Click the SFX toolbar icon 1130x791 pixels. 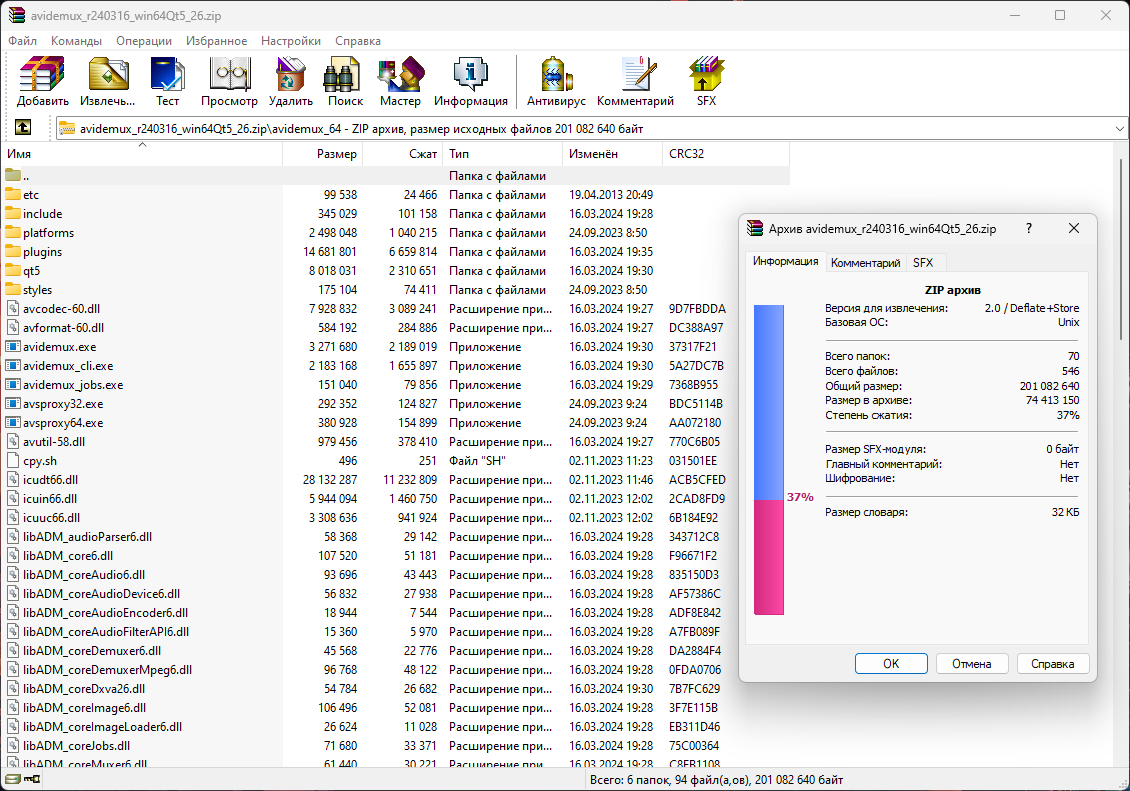tap(706, 81)
